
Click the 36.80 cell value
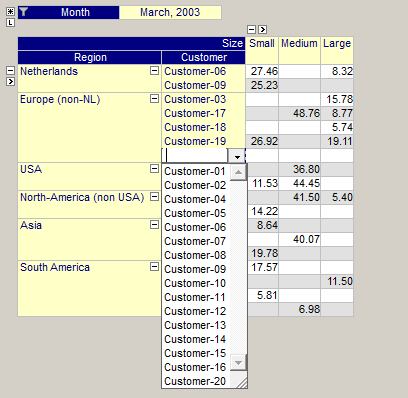coord(300,169)
